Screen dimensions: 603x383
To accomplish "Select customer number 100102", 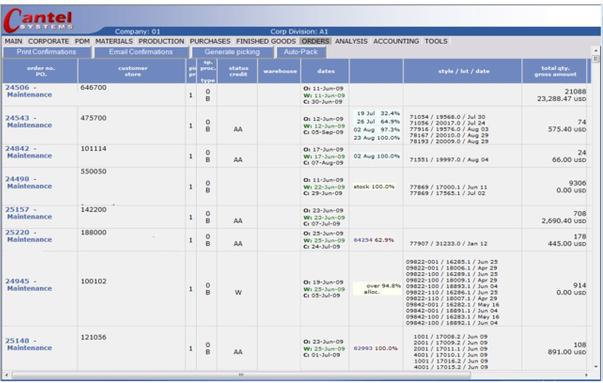I will (93, 281).
